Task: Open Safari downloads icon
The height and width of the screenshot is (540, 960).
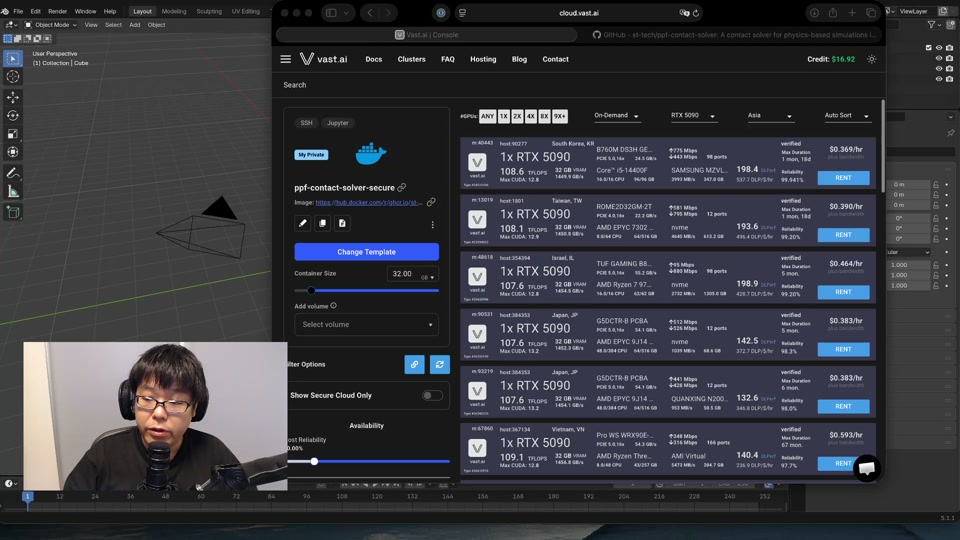Action: (x=814, y=13)
